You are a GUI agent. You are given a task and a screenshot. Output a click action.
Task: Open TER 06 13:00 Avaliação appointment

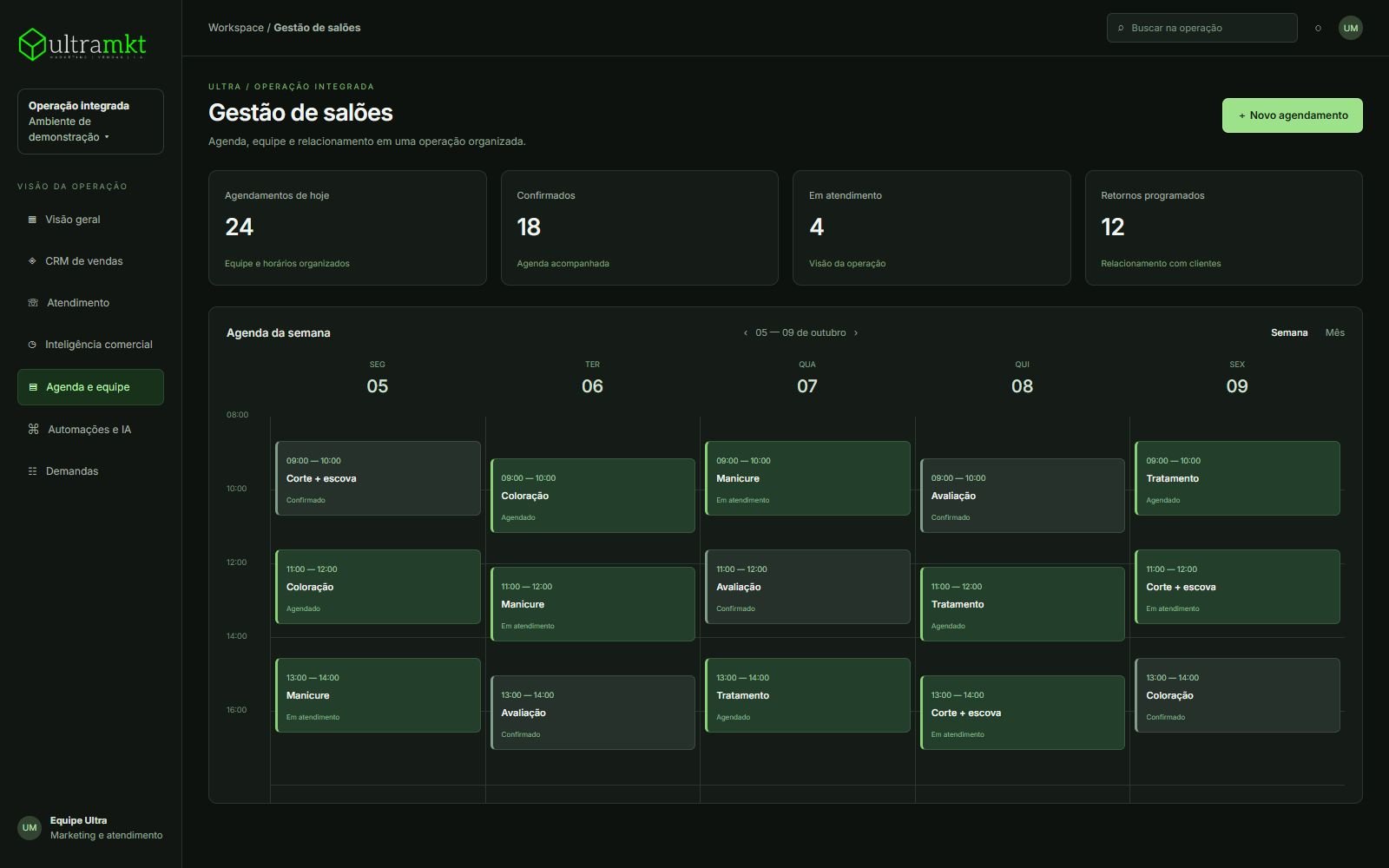tap(593, 713)
